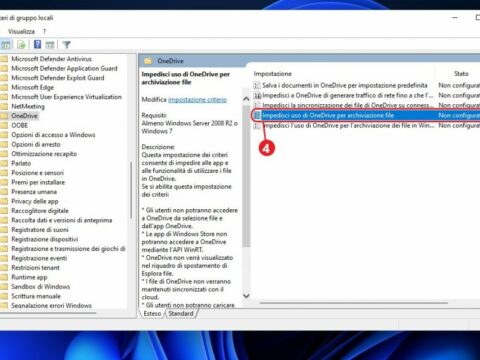
Task: Open the Visualizza menu
Action: click(21, 32)
